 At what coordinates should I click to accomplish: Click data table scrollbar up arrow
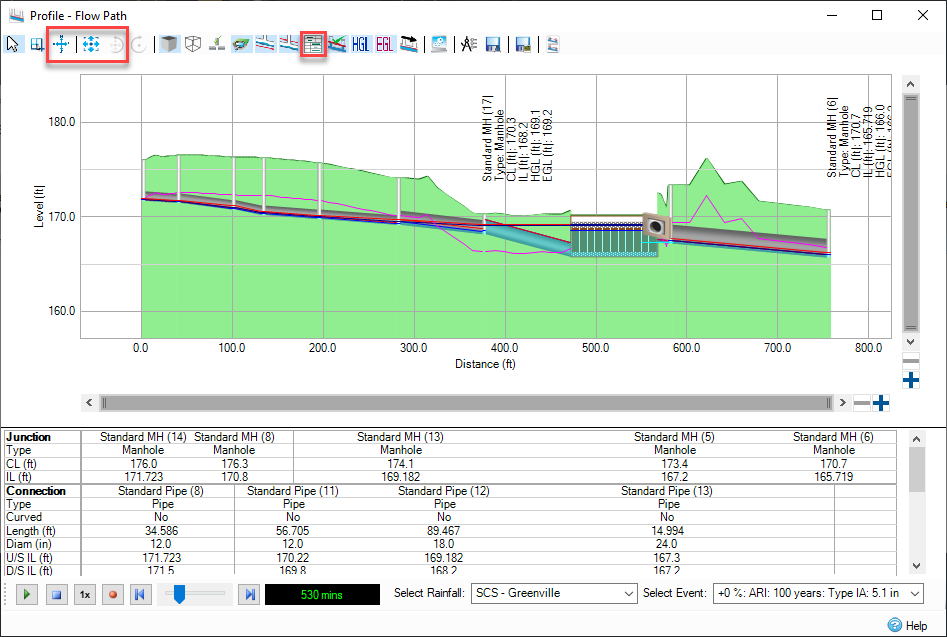point(916,439)
